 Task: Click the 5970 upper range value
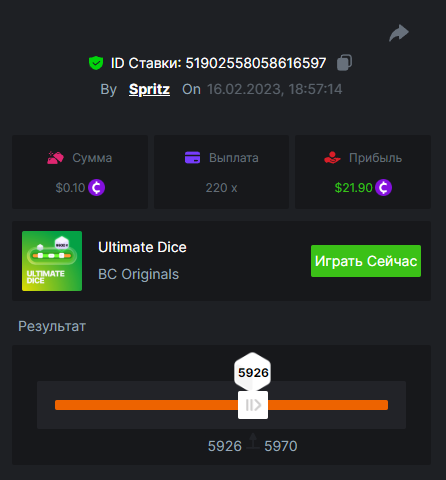[x=281, y=446]
